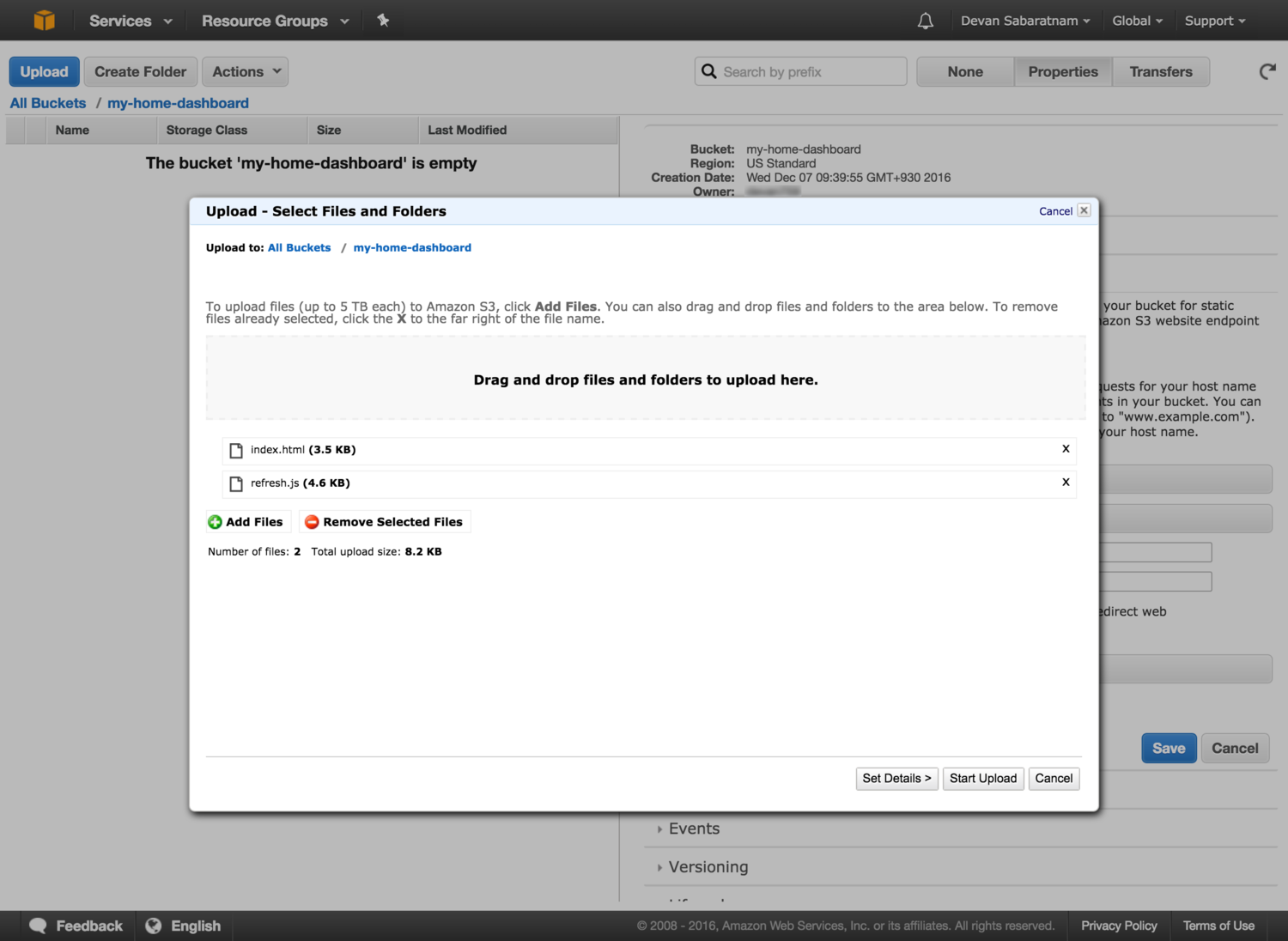Click the Upload button in toolbar
Screen dimensions: 1288x941
45,72
